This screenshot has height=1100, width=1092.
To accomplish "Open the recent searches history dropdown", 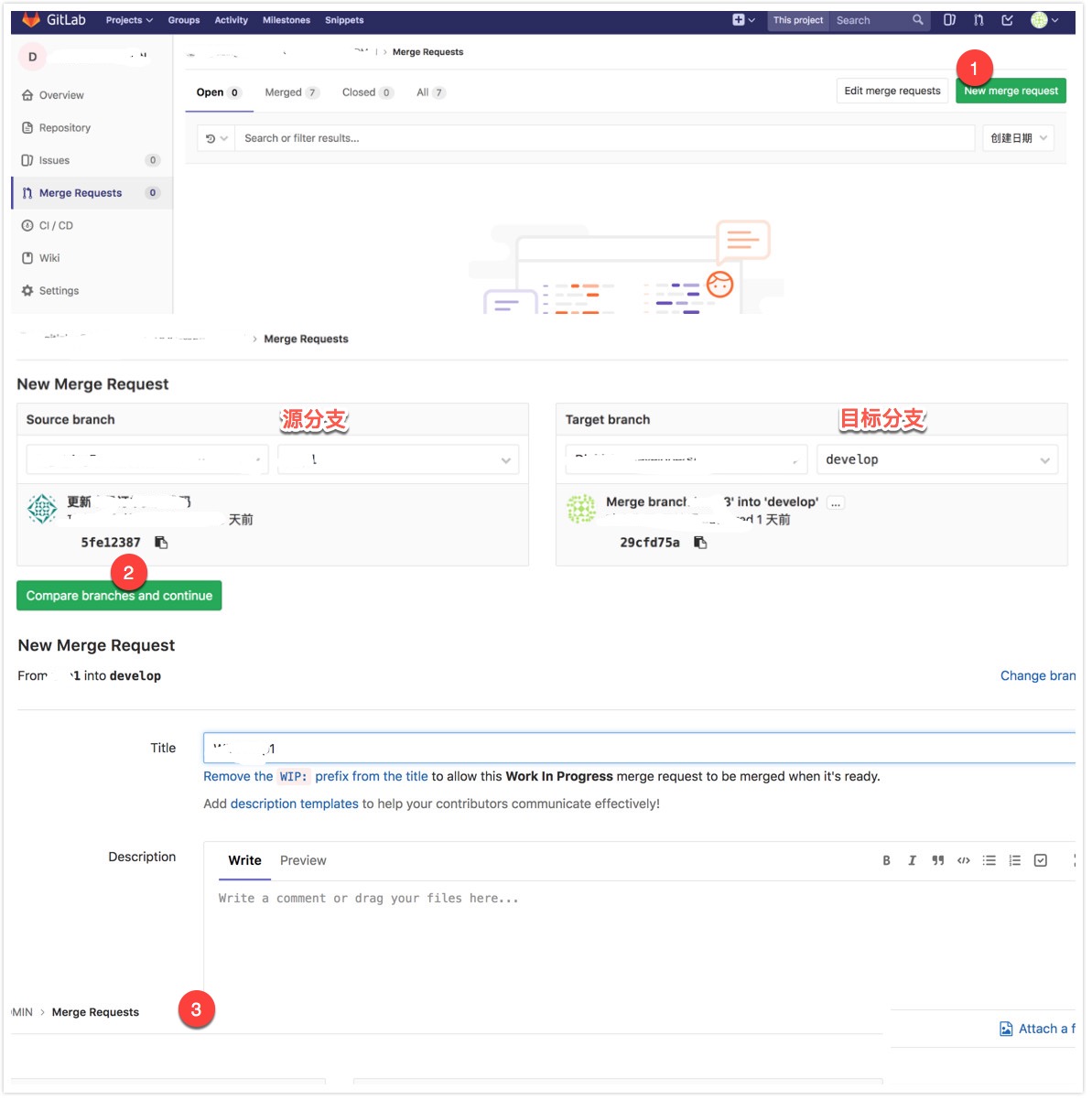I will 216,138.
